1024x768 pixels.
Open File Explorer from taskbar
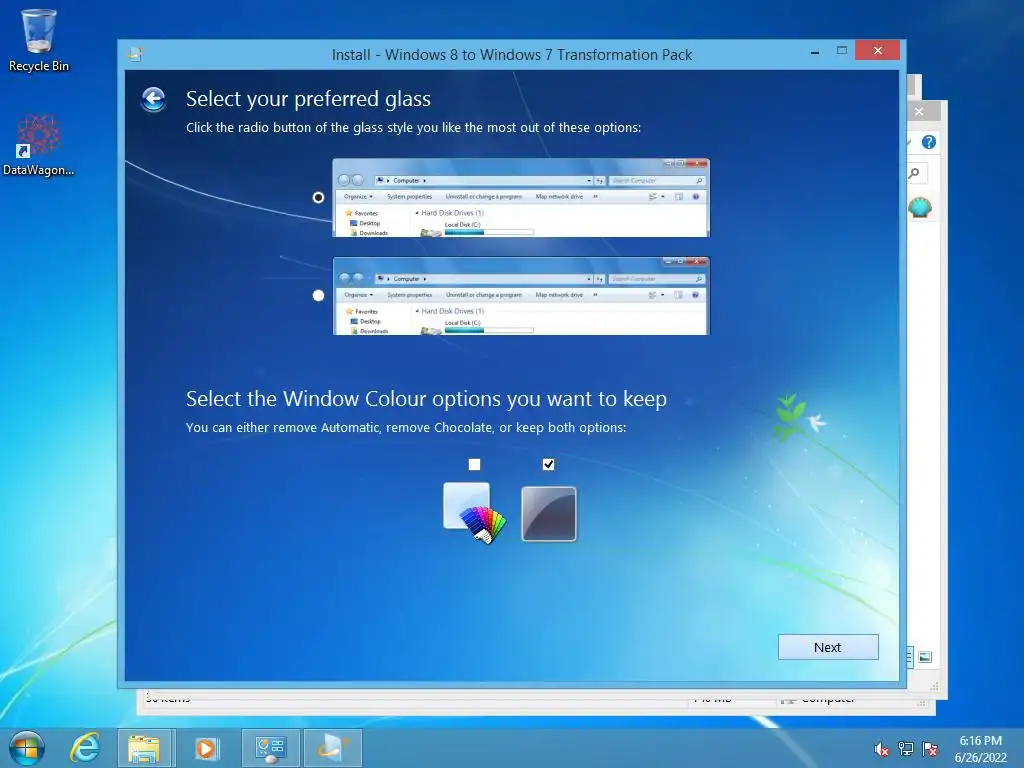145,748
